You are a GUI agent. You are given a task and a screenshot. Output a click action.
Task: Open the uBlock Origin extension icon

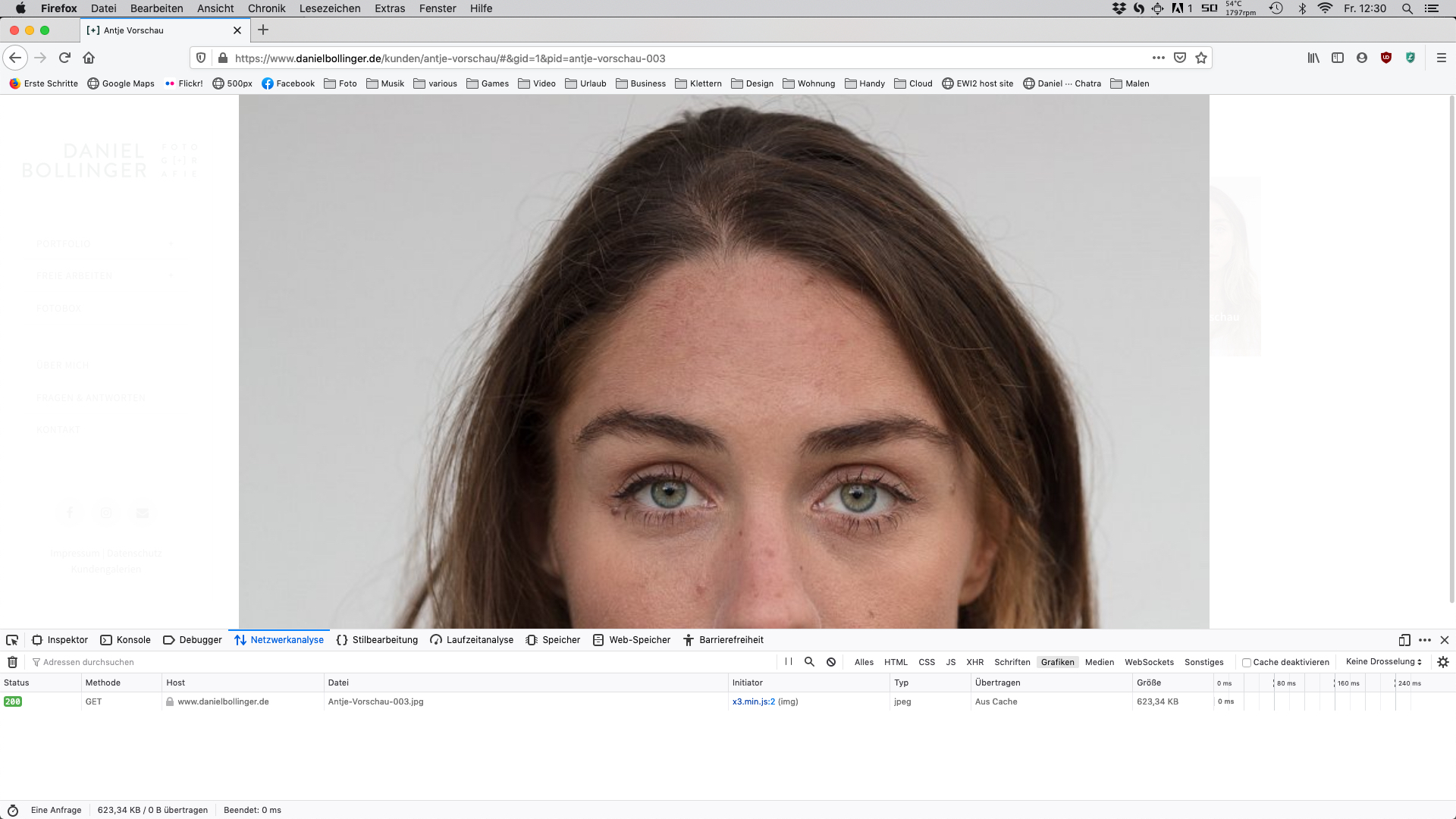[1386, 58]
